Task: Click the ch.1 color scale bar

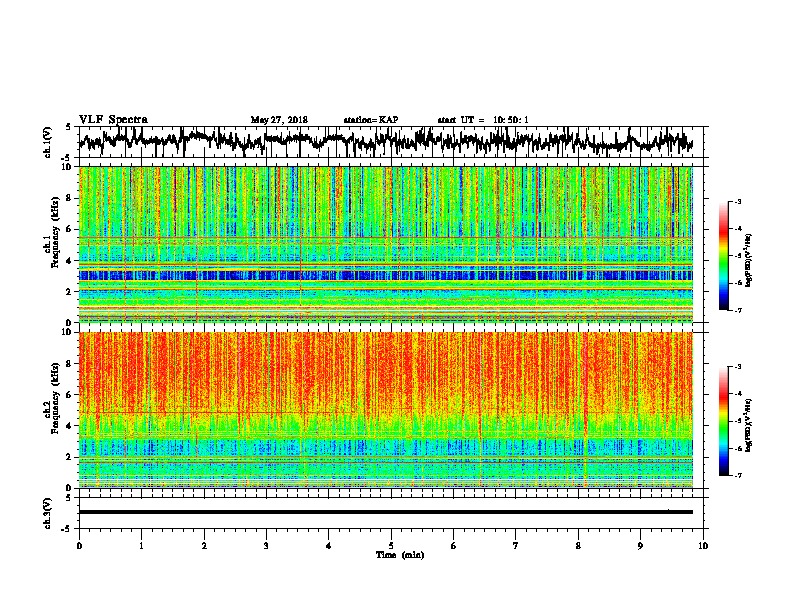Action: 723,256
